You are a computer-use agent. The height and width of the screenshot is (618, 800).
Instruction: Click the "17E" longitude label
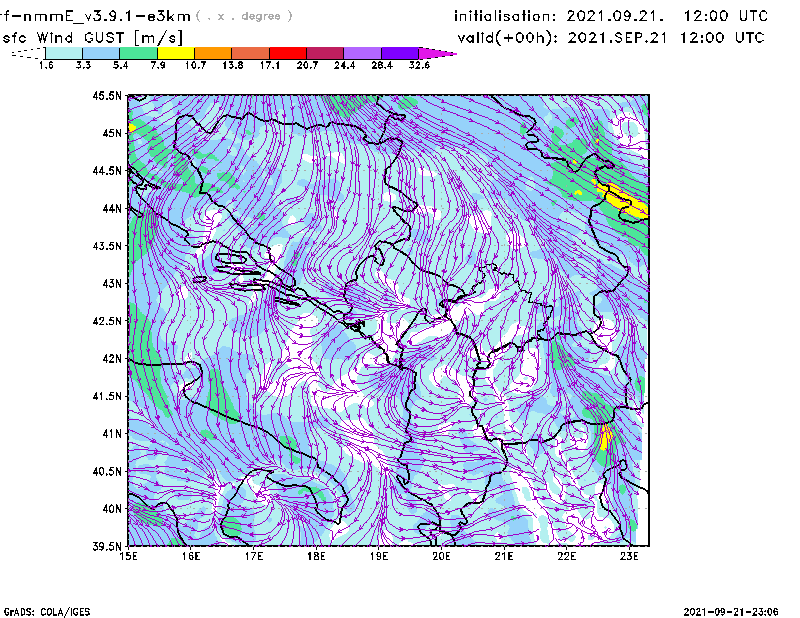tap(254, 556)
